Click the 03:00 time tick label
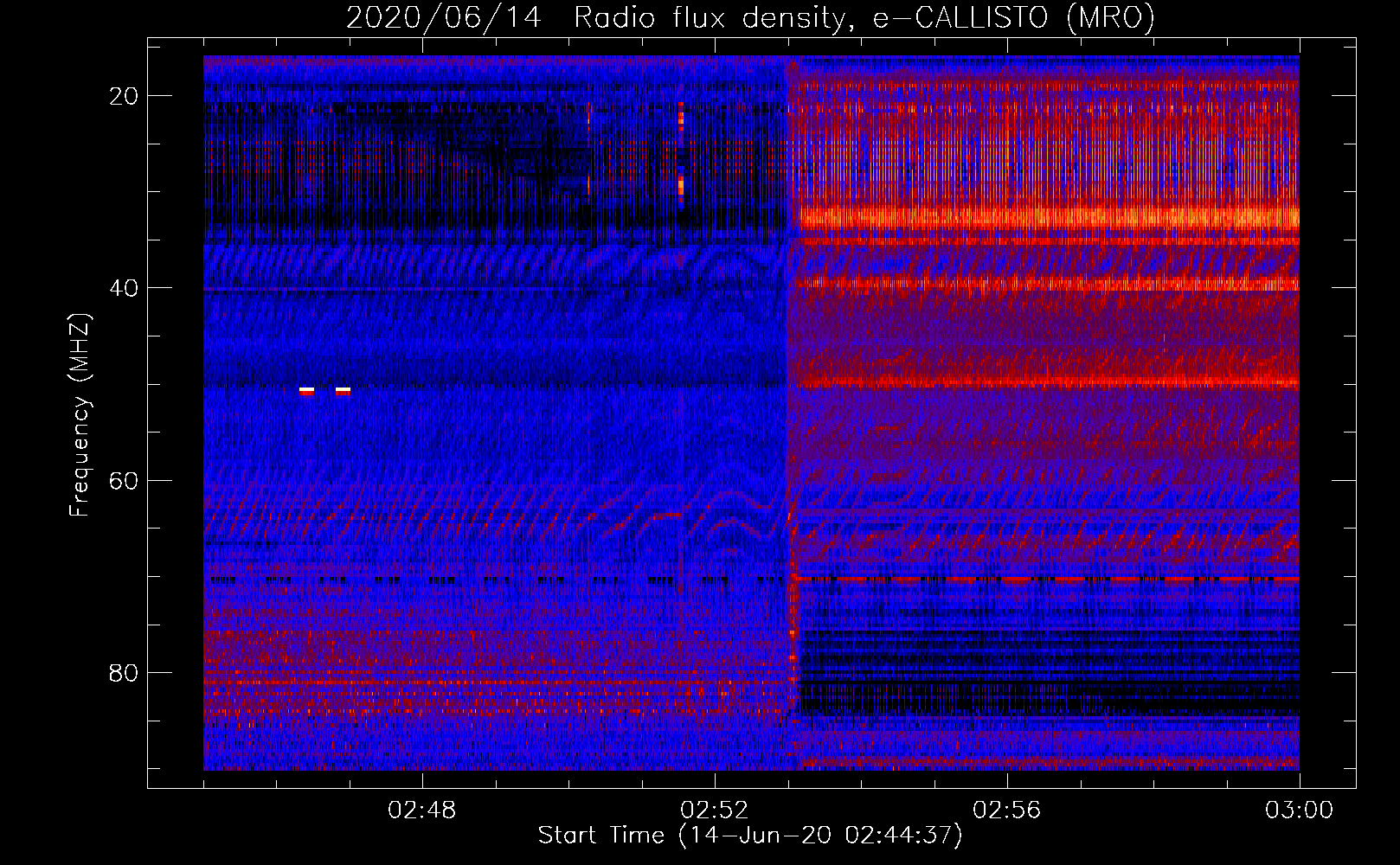 1300,811
